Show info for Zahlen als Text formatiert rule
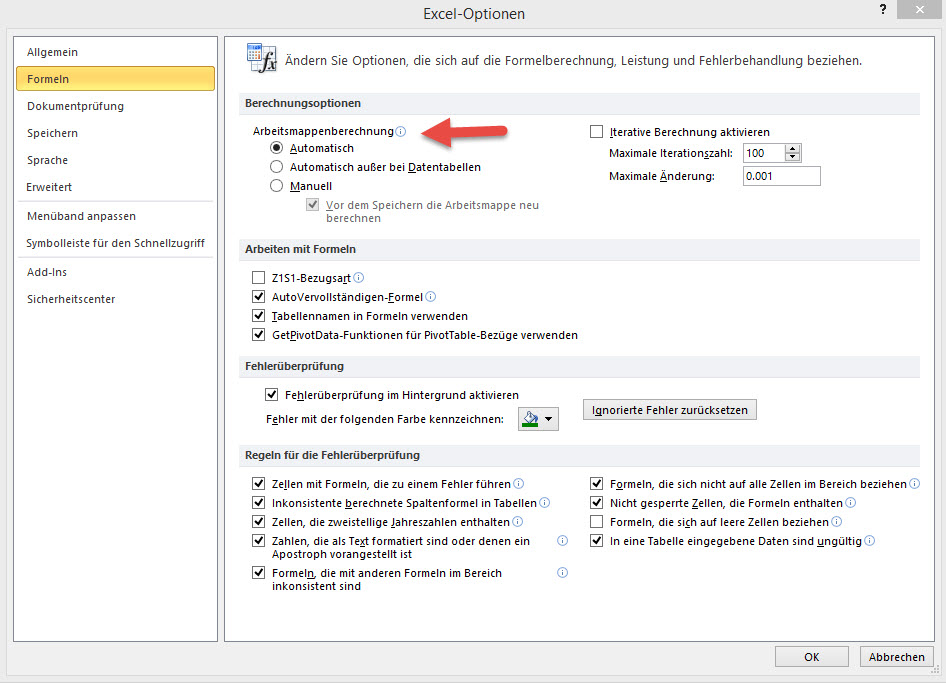Viewport: 946px width, 683px height. (562, 540)
